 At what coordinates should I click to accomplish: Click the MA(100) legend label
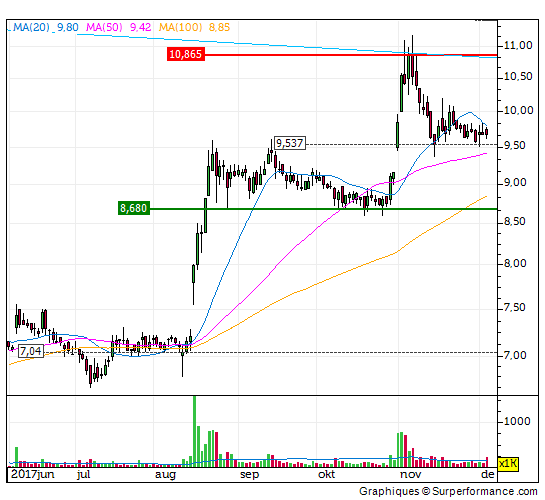(x=180, y=27)
